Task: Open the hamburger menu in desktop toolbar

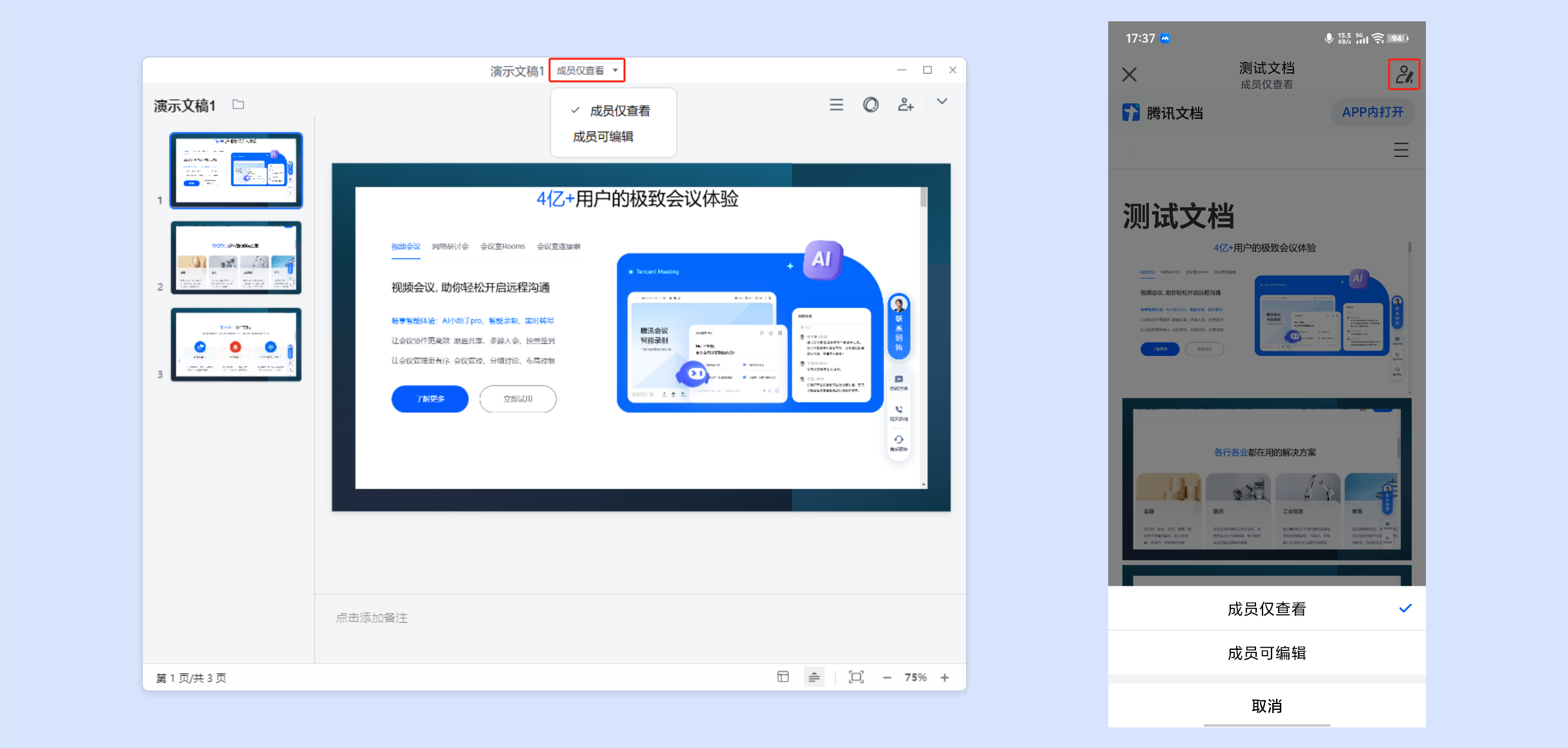Action: click(x=836, y=105)
